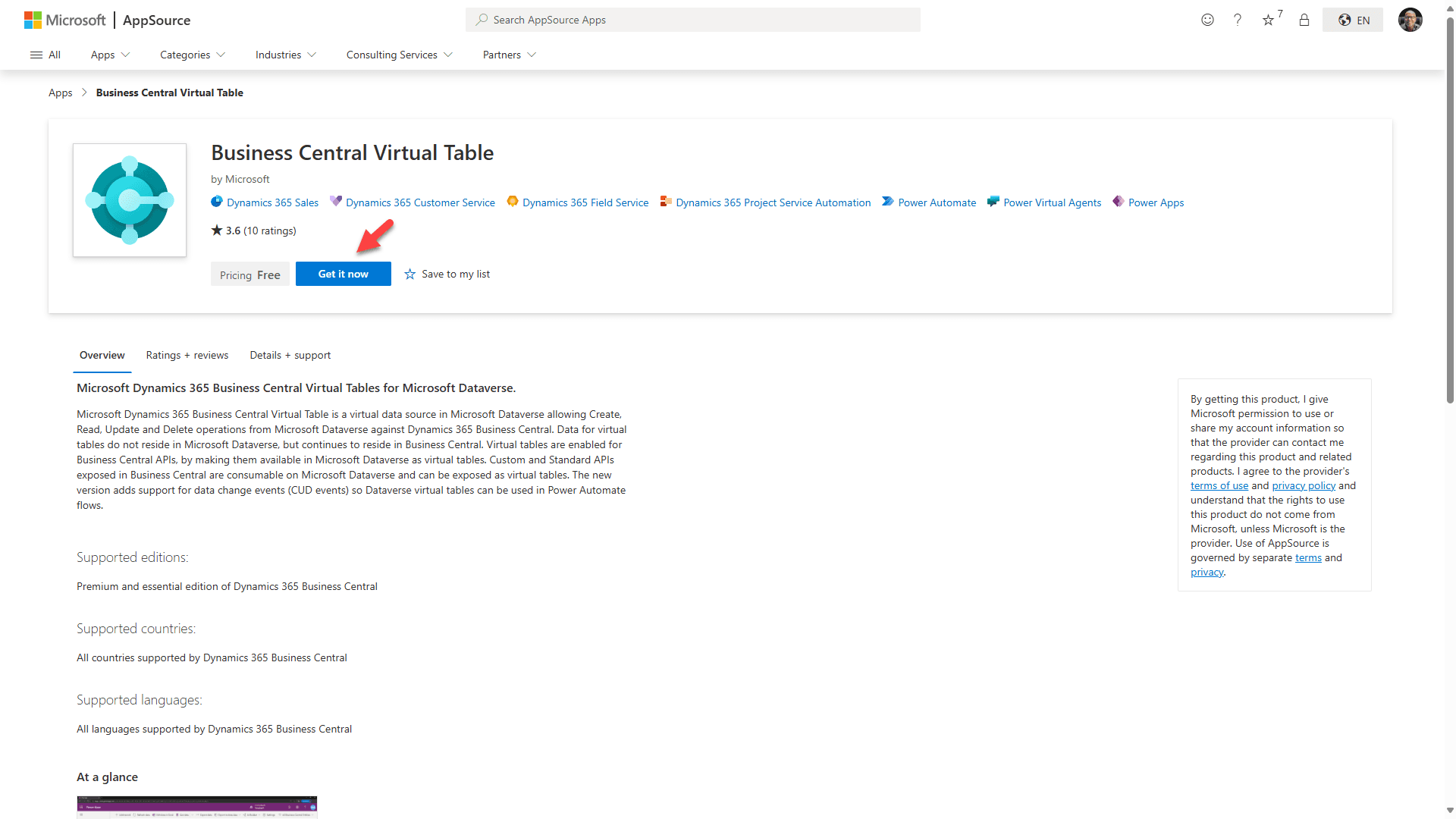Open the feedback smiley icon
This screenshot has height=819, width=1456.
1207,20
